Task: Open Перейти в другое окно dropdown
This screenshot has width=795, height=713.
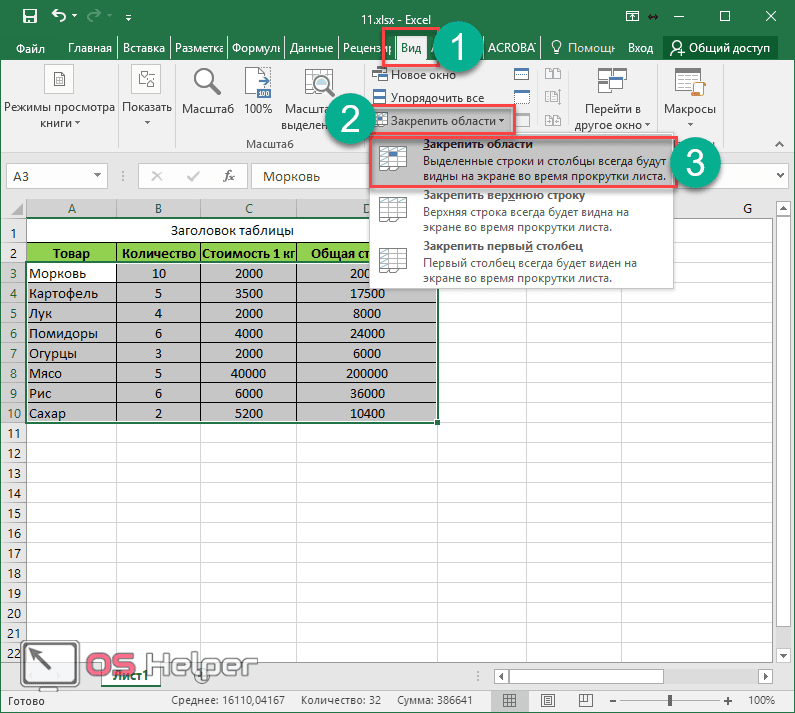Action: tap(612, 99)
